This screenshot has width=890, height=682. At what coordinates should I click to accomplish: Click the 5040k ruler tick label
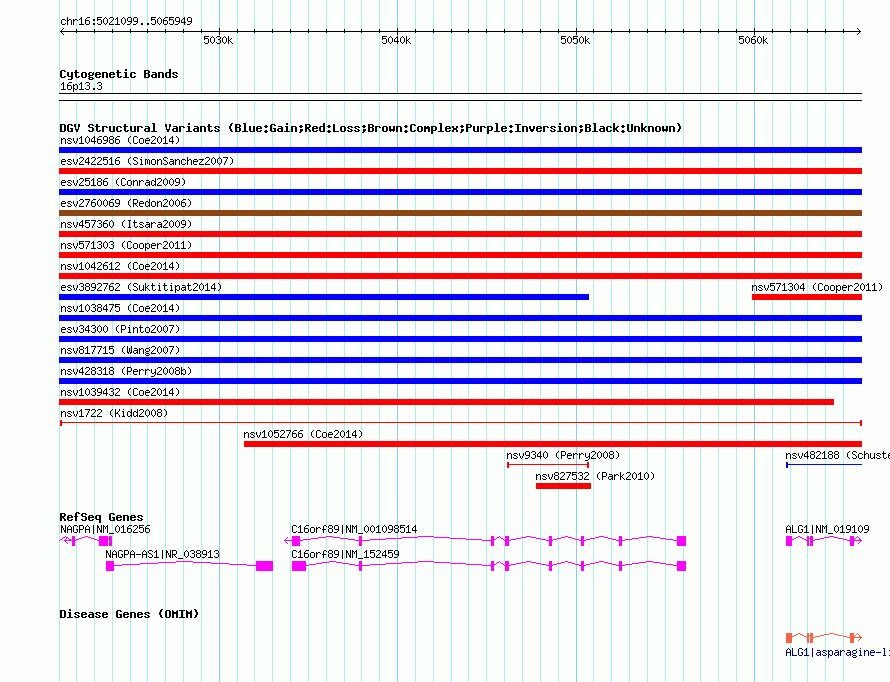point(396,40)
